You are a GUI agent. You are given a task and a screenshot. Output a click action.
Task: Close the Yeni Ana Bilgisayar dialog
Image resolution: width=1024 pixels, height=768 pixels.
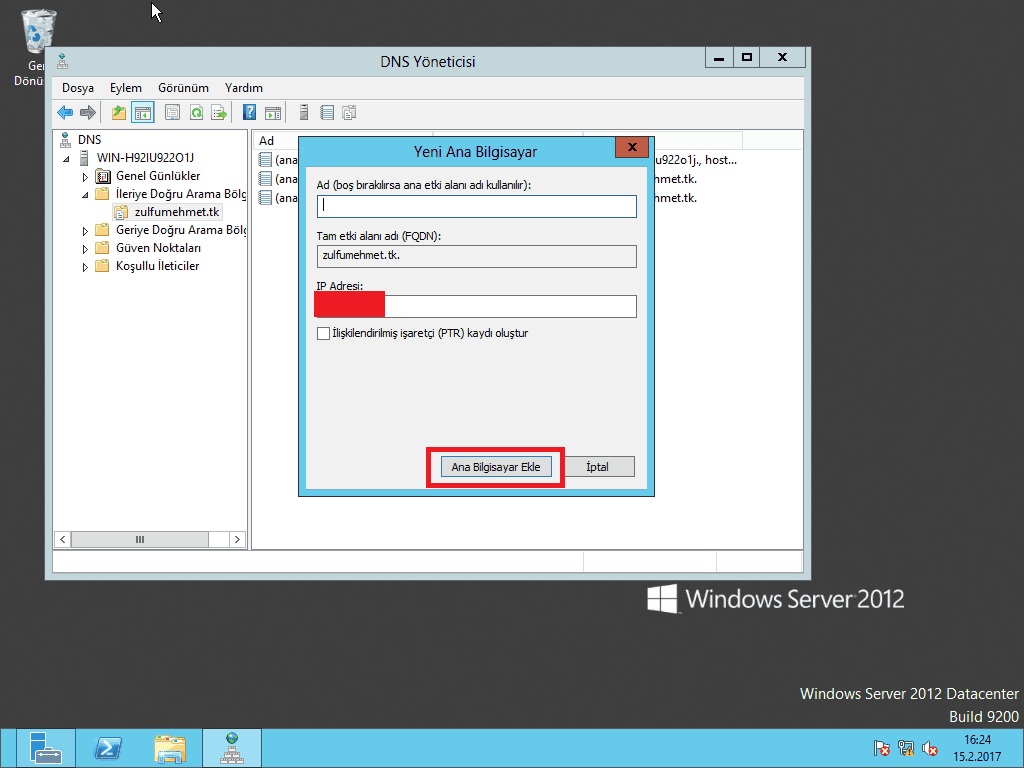632,147
